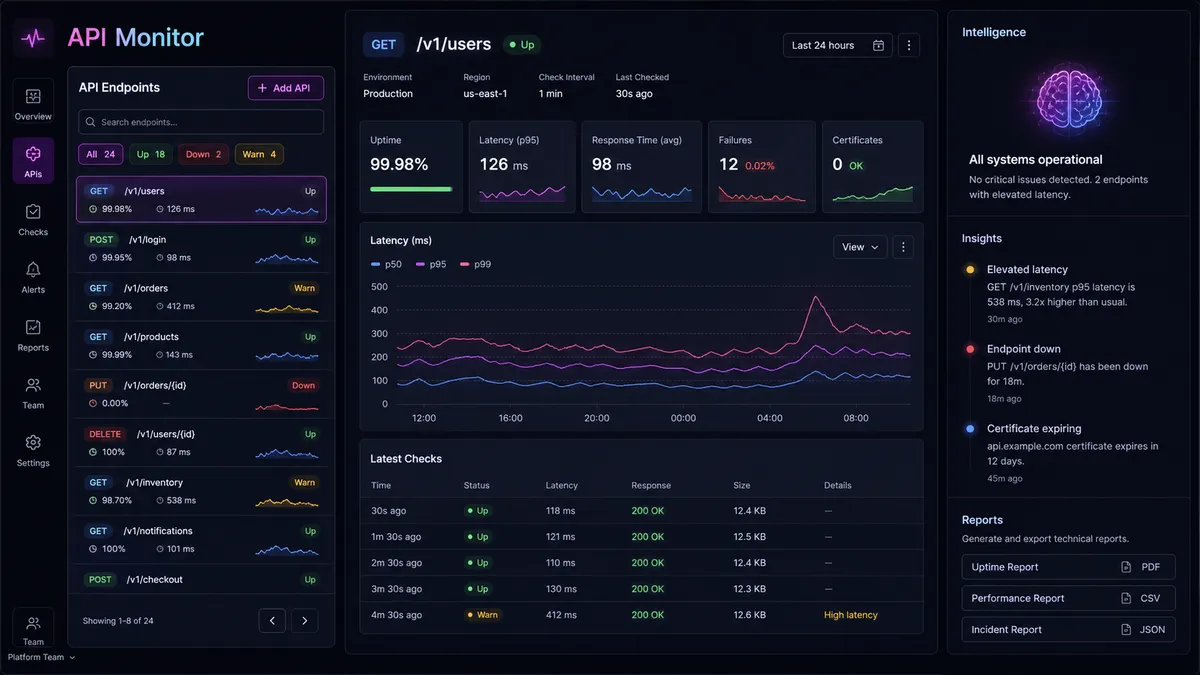
Task: Click the blue Certificate expiring dot
Action: pos(970,429)
